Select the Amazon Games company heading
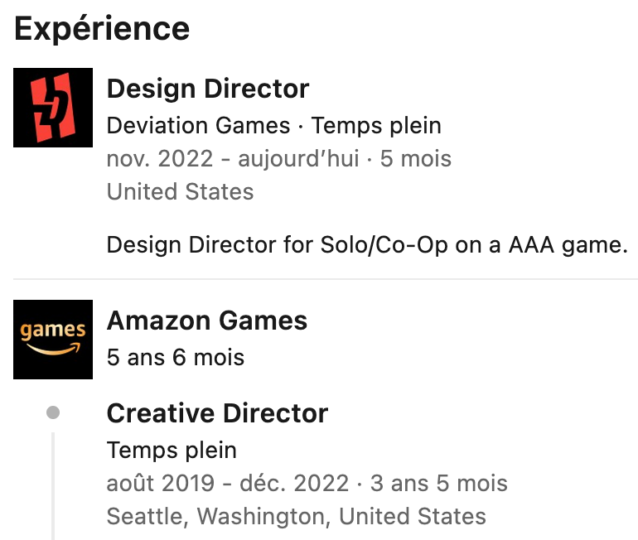638x540 pixels. pyautogui.click(x=207, y=321)
